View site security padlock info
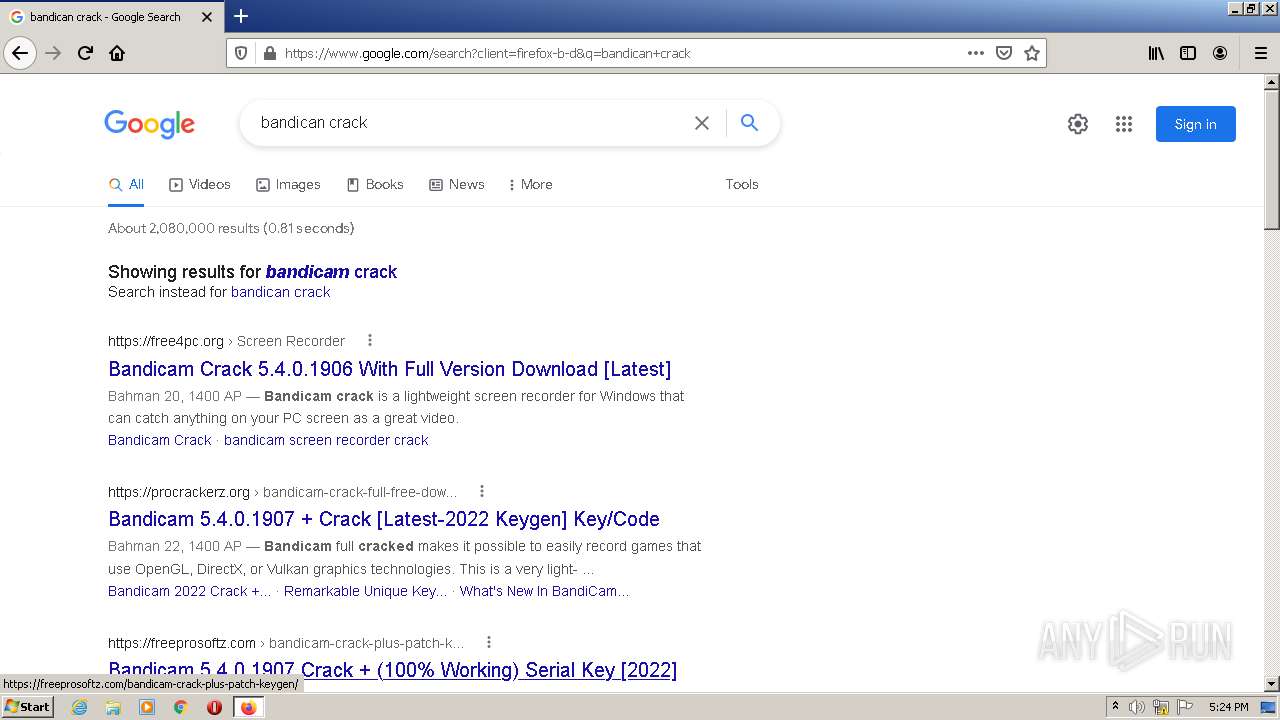Viewport: 1280px width, 720px height. point(268,53)
